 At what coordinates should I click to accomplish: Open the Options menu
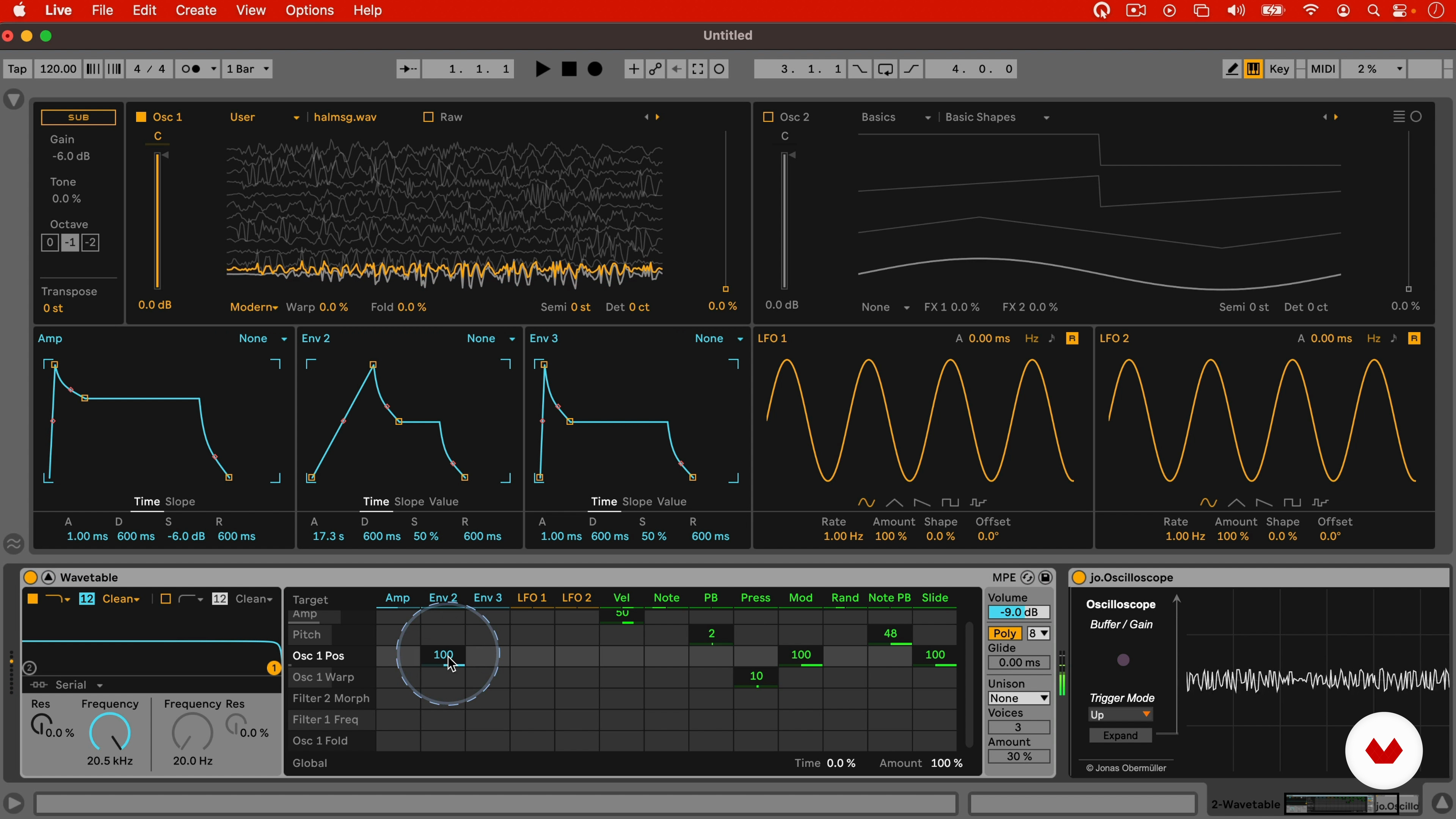[309, 11]
